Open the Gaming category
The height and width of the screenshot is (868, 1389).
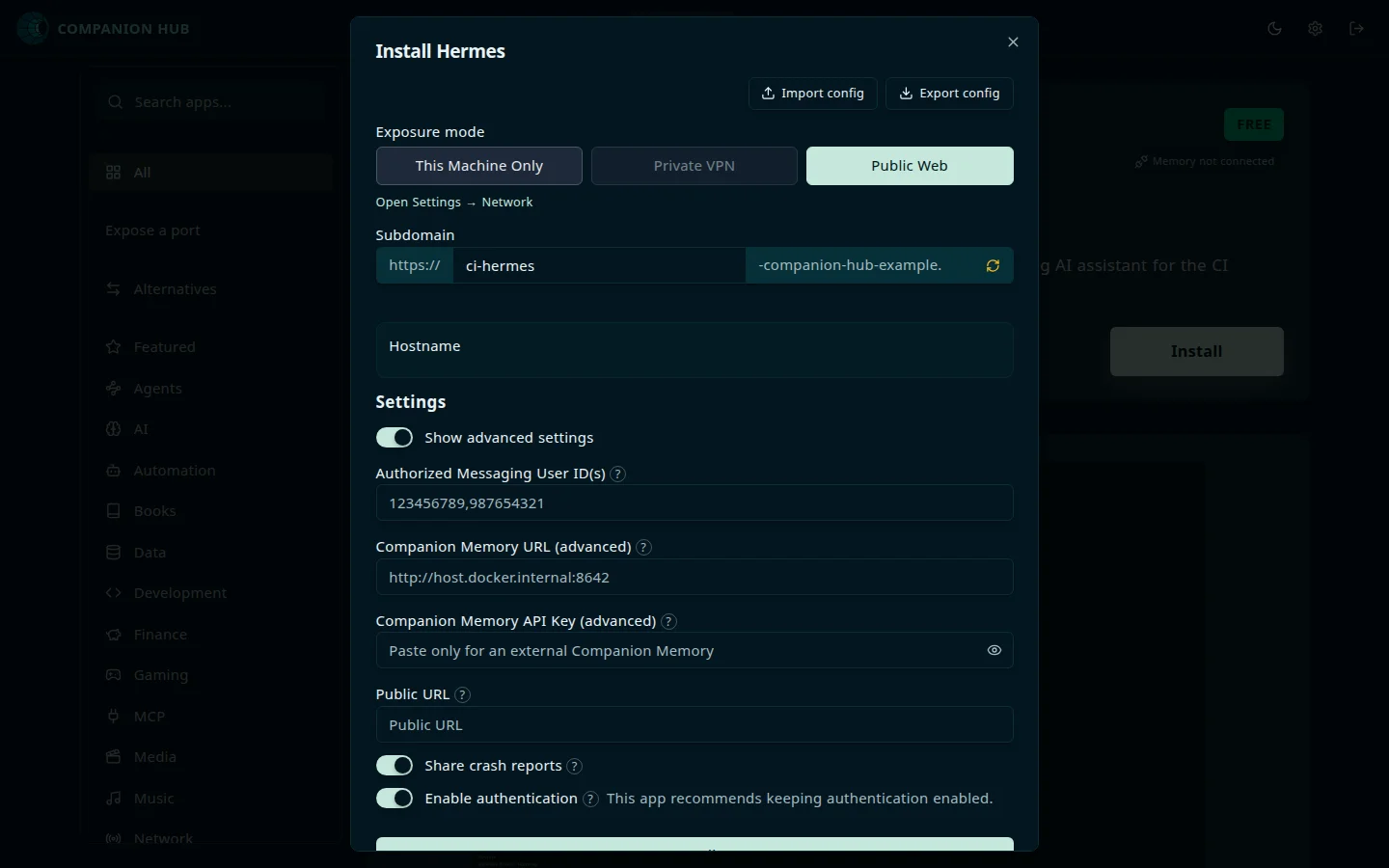click(x=210, y=675)
